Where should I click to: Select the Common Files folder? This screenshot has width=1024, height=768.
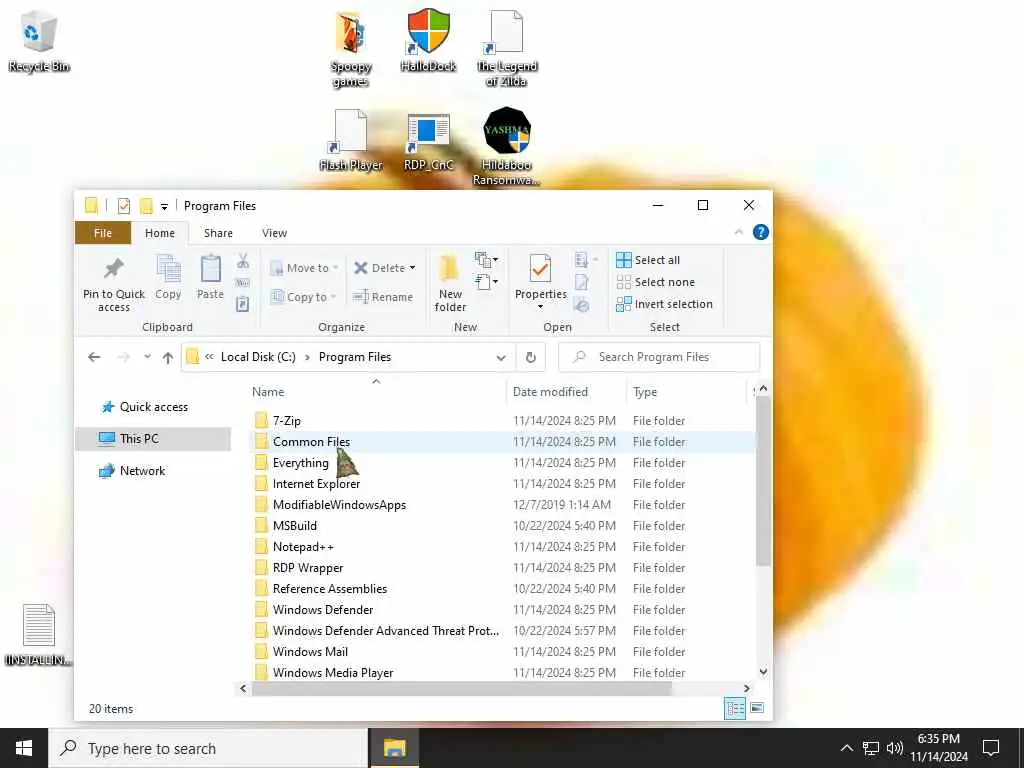tap(311, 442)
